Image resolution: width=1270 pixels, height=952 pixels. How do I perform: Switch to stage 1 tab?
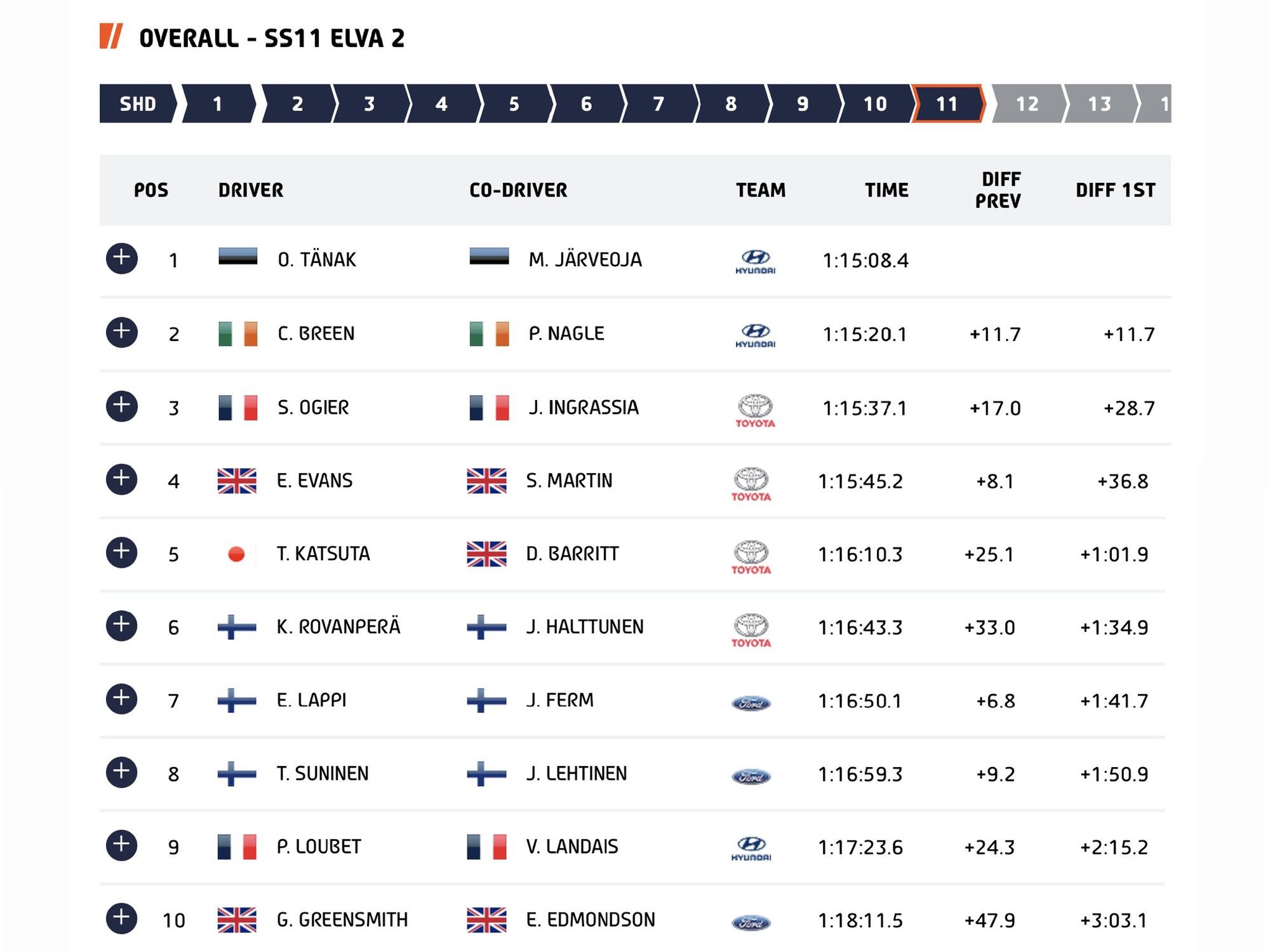tap(218, 104)
